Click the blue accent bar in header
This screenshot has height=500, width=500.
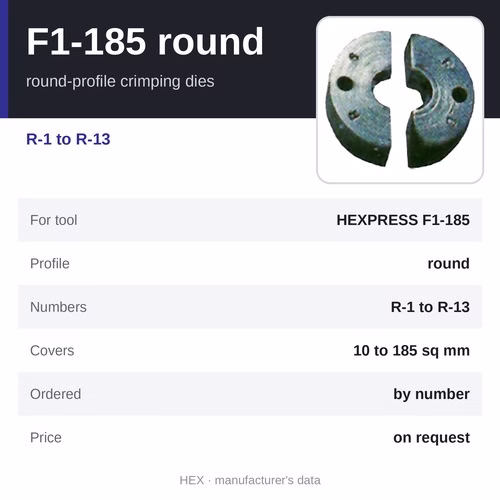point(4,59)
